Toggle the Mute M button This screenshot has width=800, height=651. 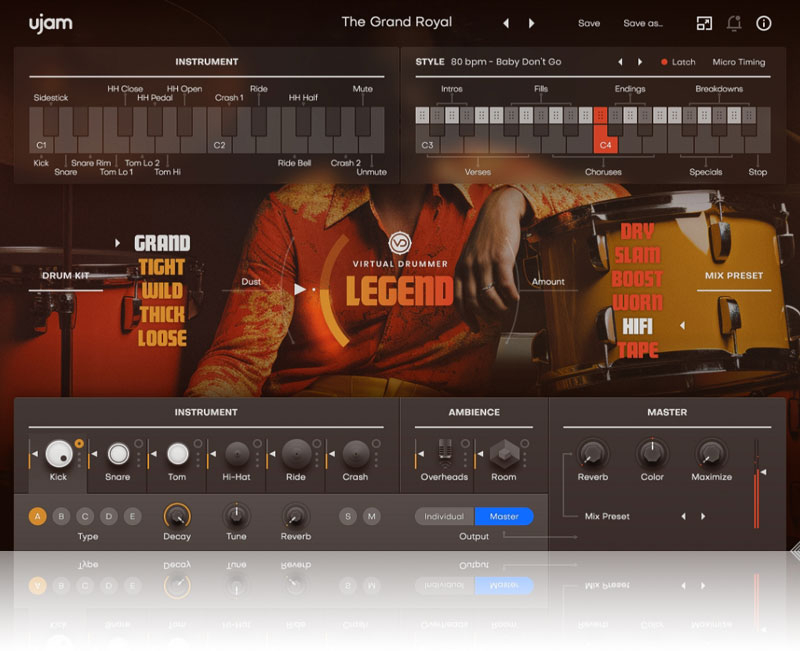[372, 516]
